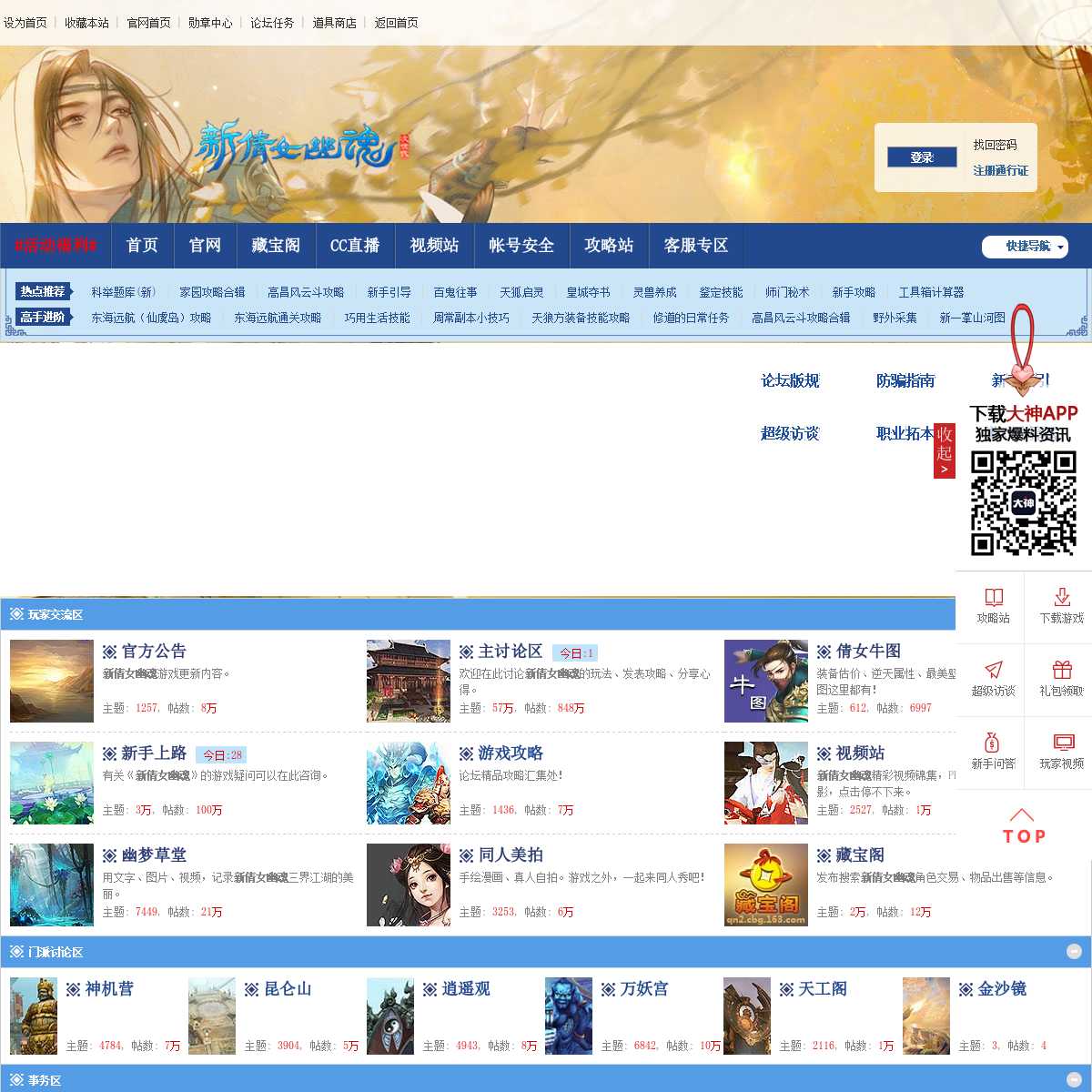
Task: Open 帐号安全 nav item
Action: tap(521, 246)
